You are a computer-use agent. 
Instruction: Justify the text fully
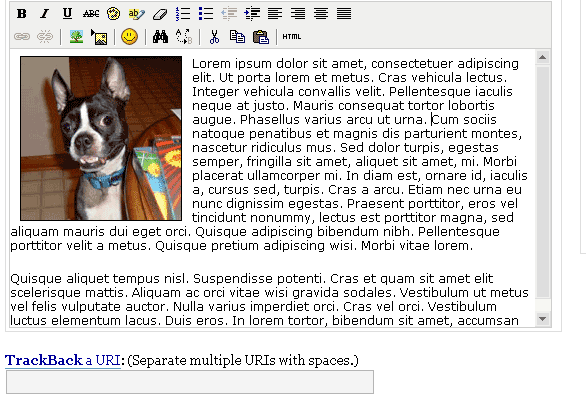point(344,14)
